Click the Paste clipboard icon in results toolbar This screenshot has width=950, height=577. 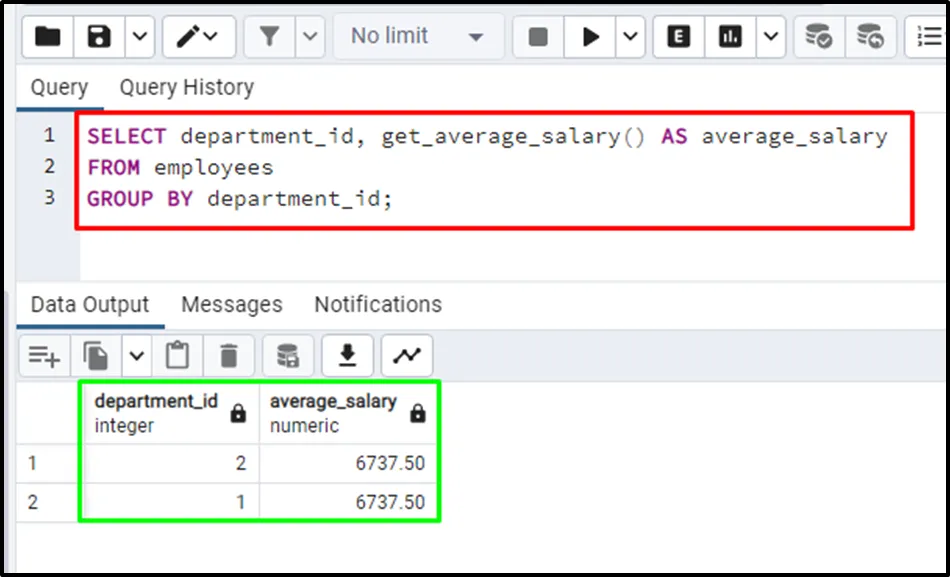pos(177,355)
